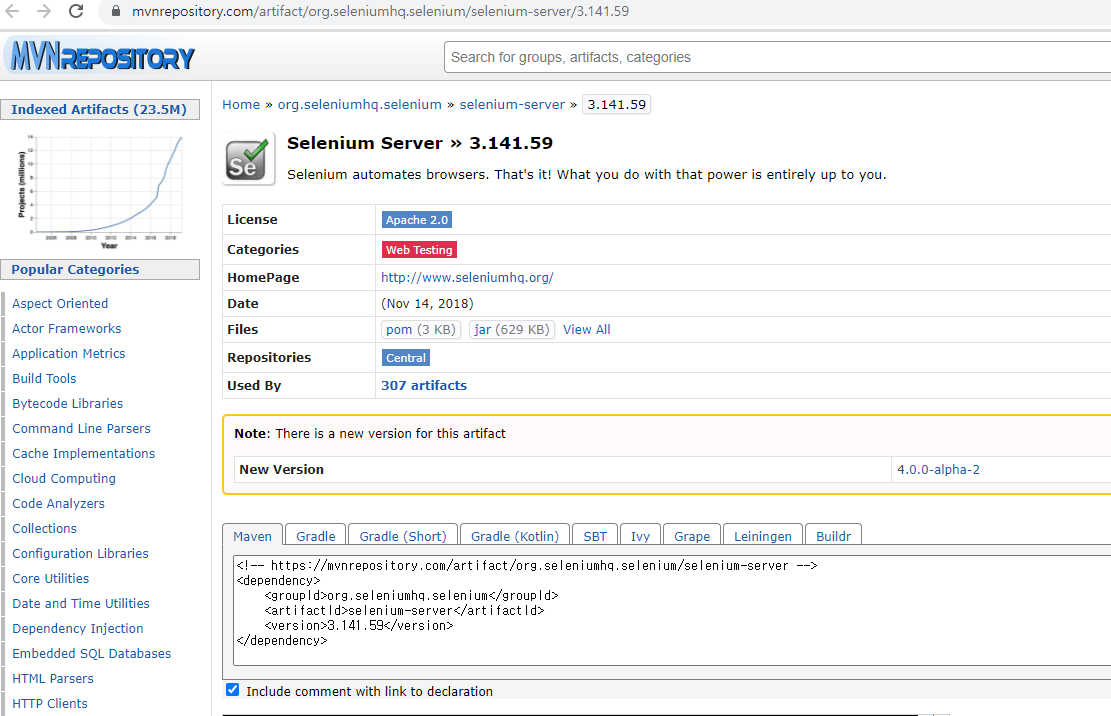Open the 307 artifacts link
This screenshot has height=716, width=1111.
(x=424, y=385)
